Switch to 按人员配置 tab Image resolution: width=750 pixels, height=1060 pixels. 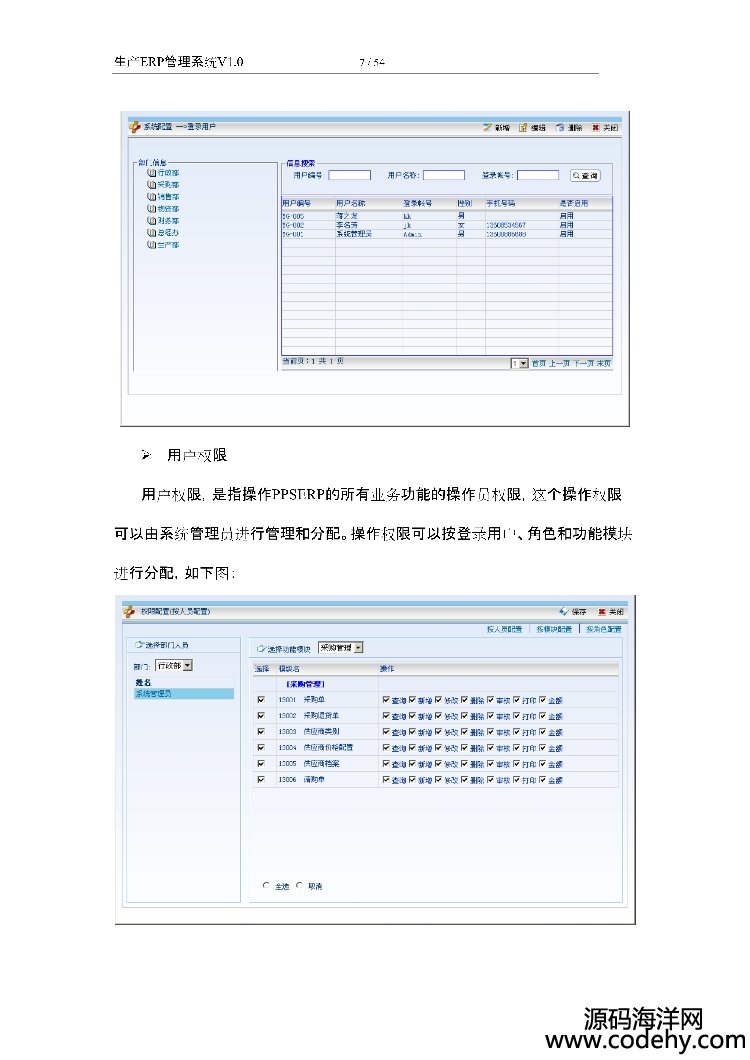click(x=505, y=629)
